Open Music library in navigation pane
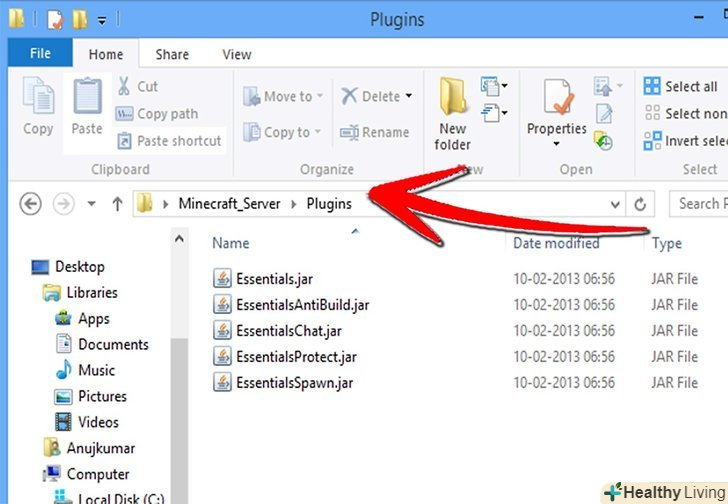The image size is (728, 504). pyautogui.click(x=85, y=370)
